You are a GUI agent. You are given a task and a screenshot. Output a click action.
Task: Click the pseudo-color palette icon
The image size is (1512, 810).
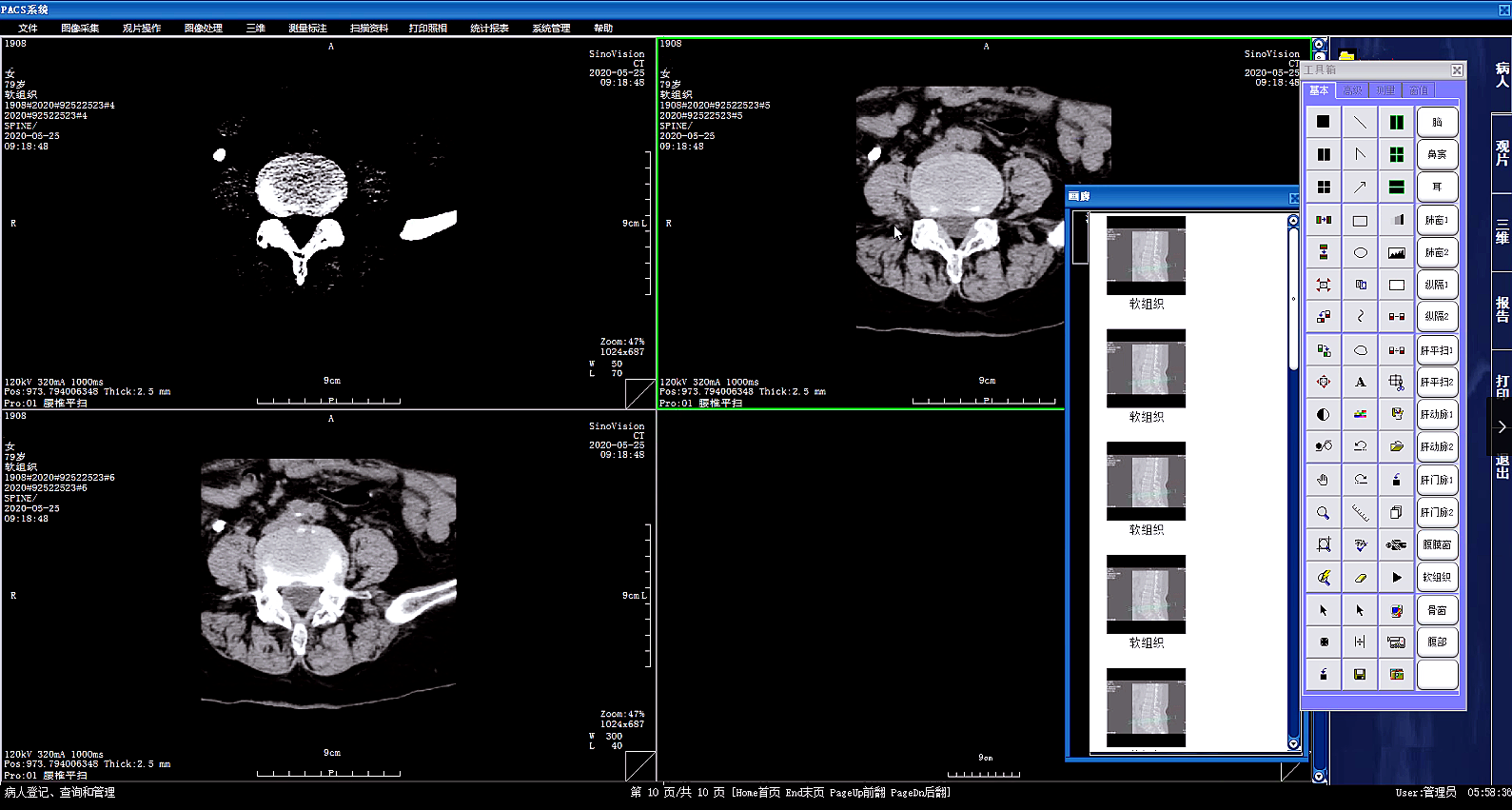point(1360,414)
